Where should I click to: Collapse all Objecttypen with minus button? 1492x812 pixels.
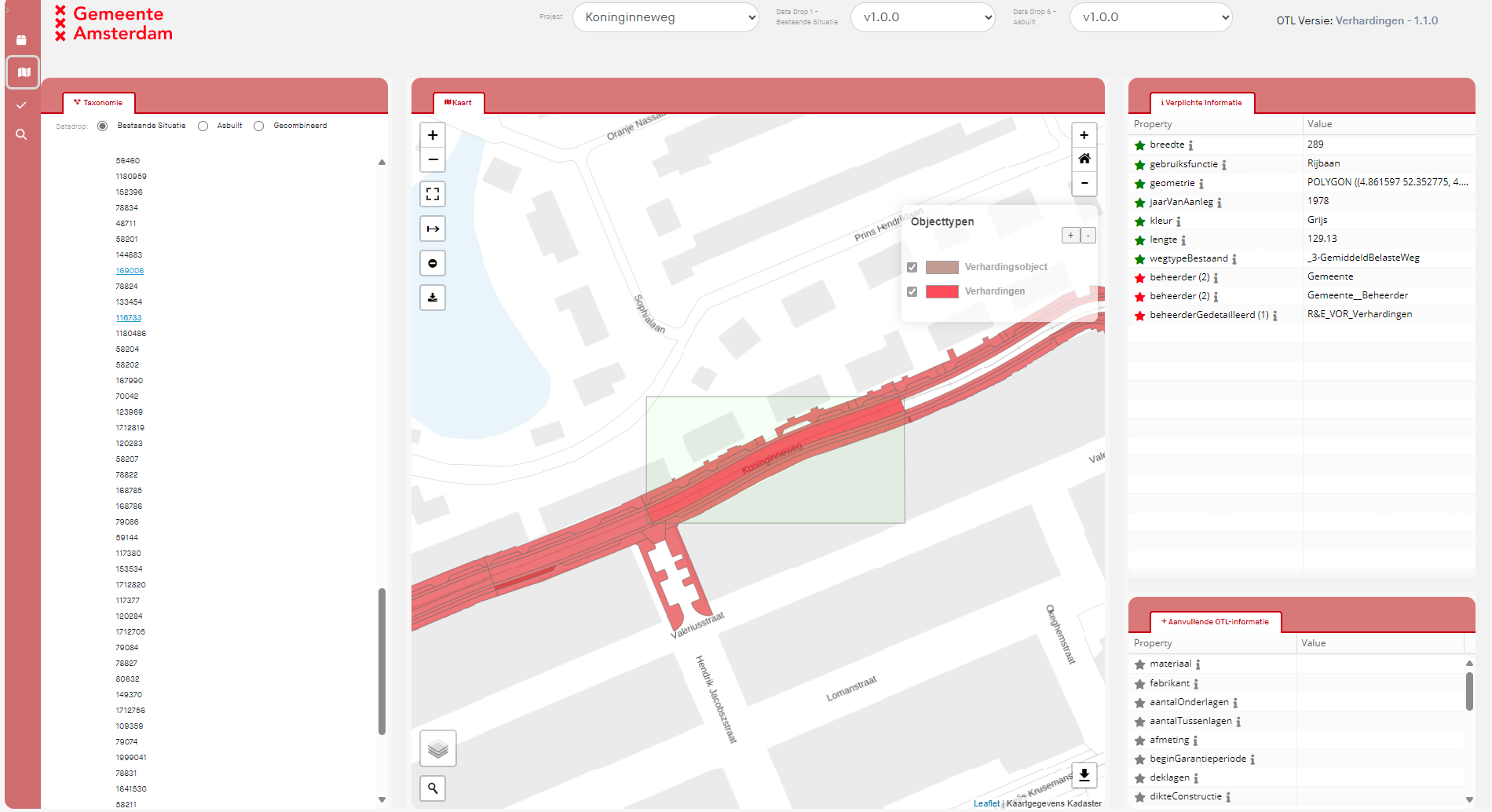click(x=1088, y=236)
